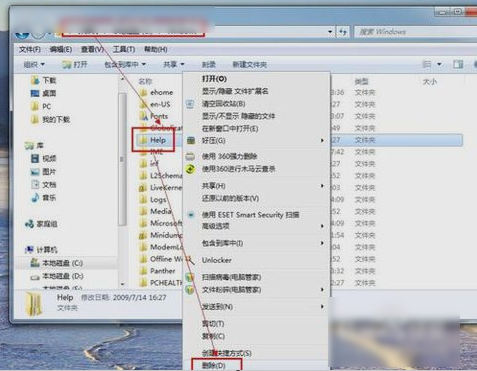Click the 大小 column header
477x371 pixels.
pos(430,81)
